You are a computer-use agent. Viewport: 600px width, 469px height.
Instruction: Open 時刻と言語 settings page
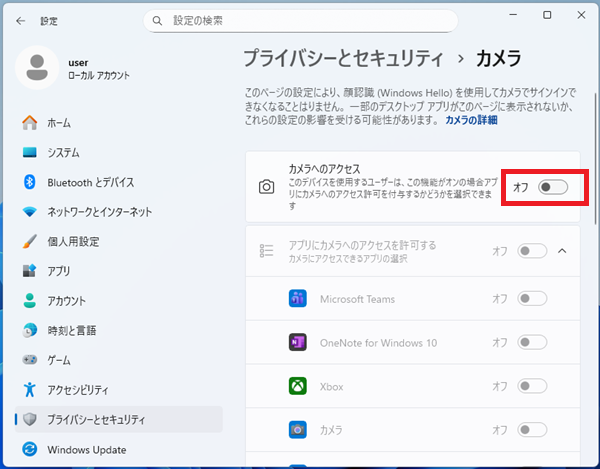pyautogui.click(x=119, y=330)
